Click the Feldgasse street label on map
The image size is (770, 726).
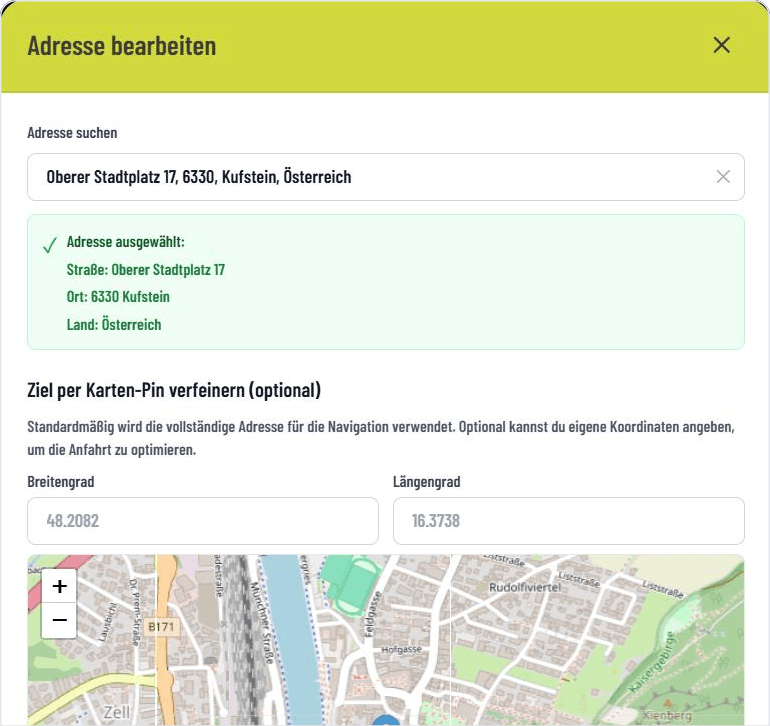(x=373, y=614)
